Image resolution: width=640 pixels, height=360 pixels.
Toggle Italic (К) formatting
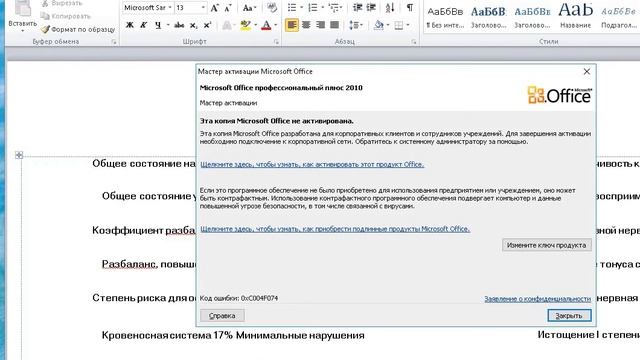coord(143,25)
